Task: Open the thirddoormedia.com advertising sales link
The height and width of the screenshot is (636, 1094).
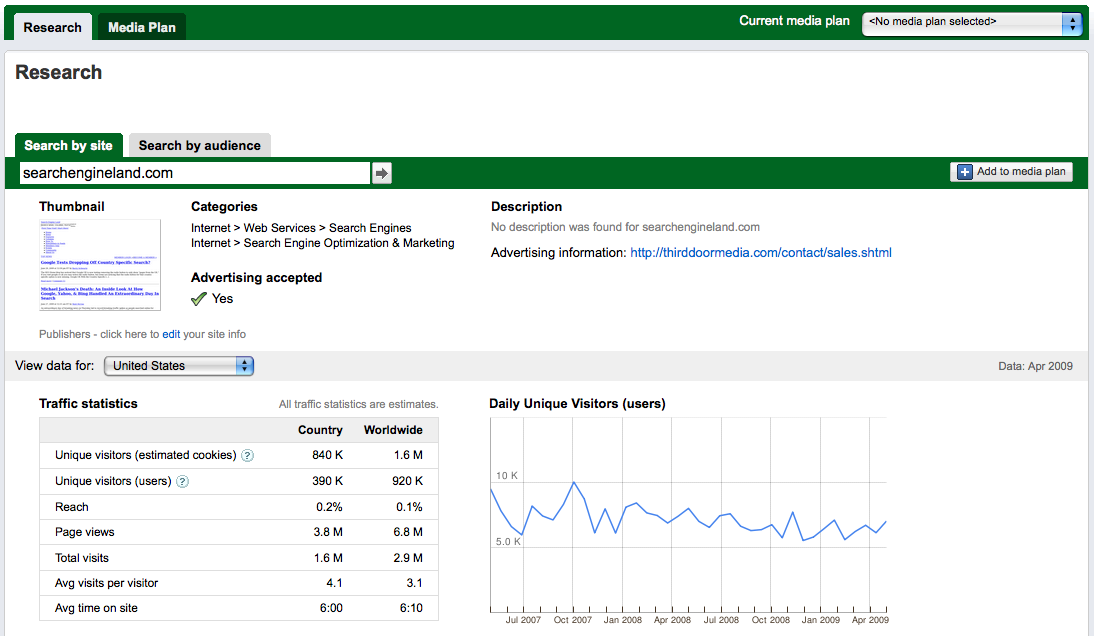Action: point(760,253)
